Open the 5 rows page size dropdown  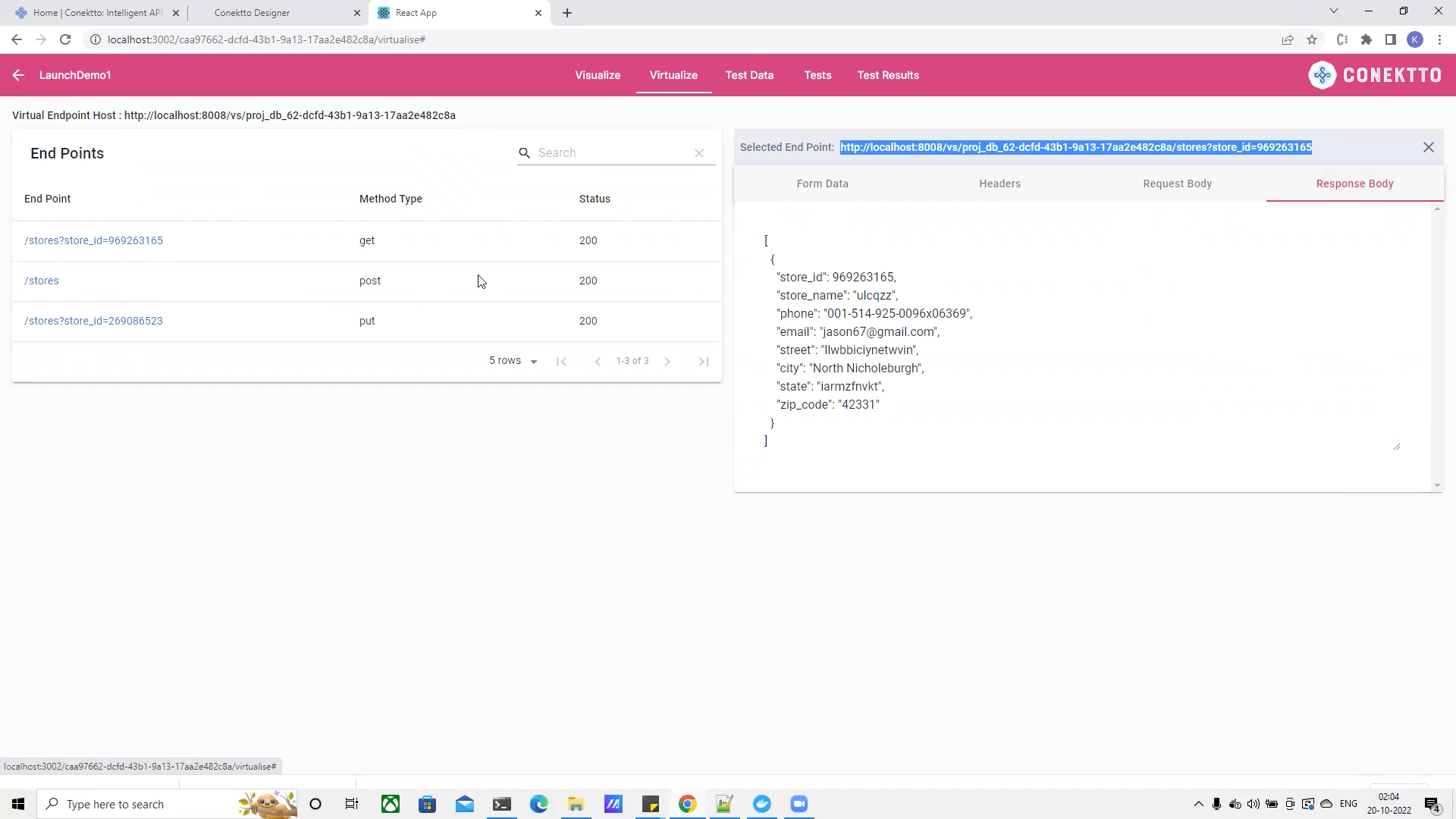[513, 361]
